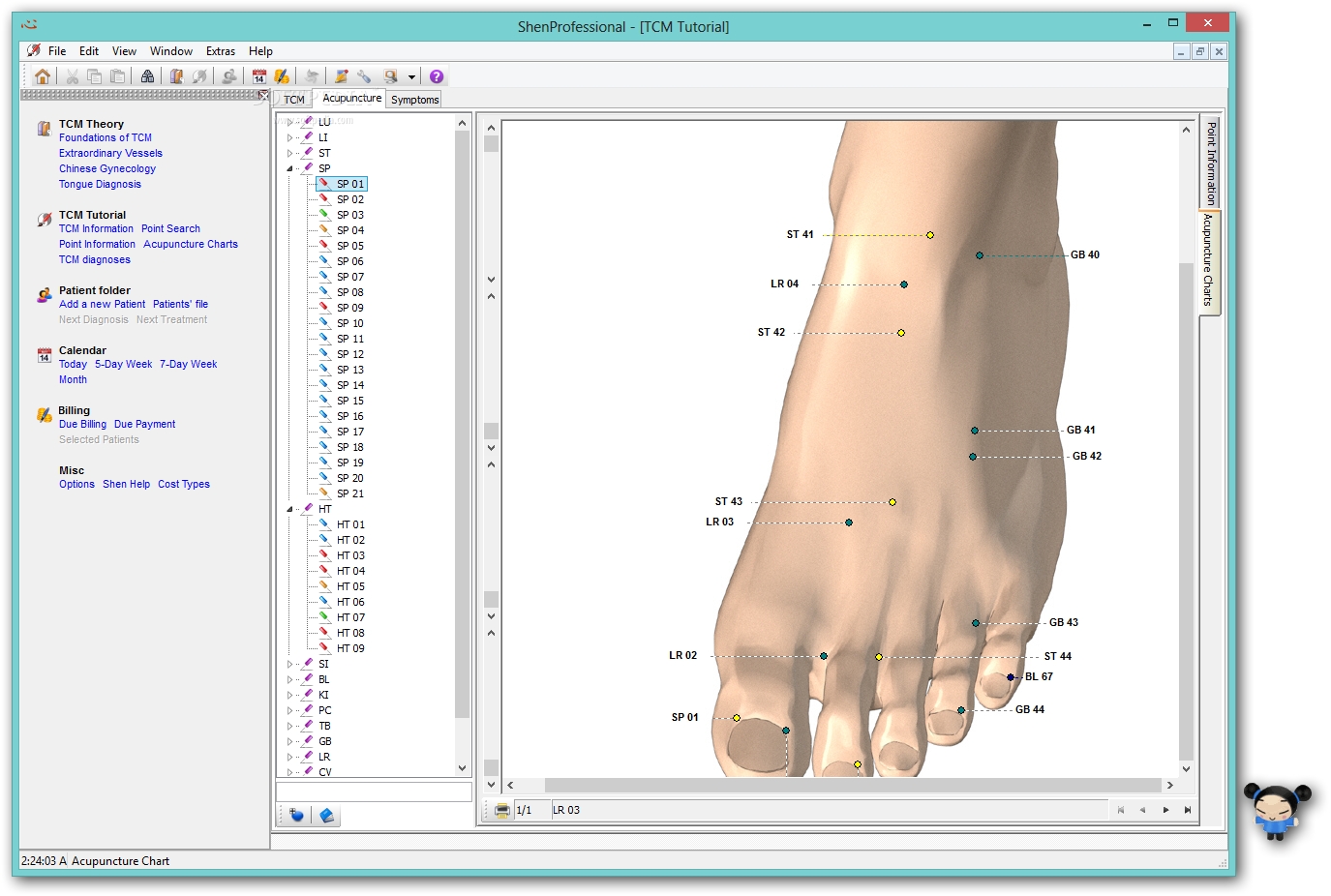Expand the LU meridian tree node
Viewport: 1331px width, 896px height.
click(x=289, y=122)
